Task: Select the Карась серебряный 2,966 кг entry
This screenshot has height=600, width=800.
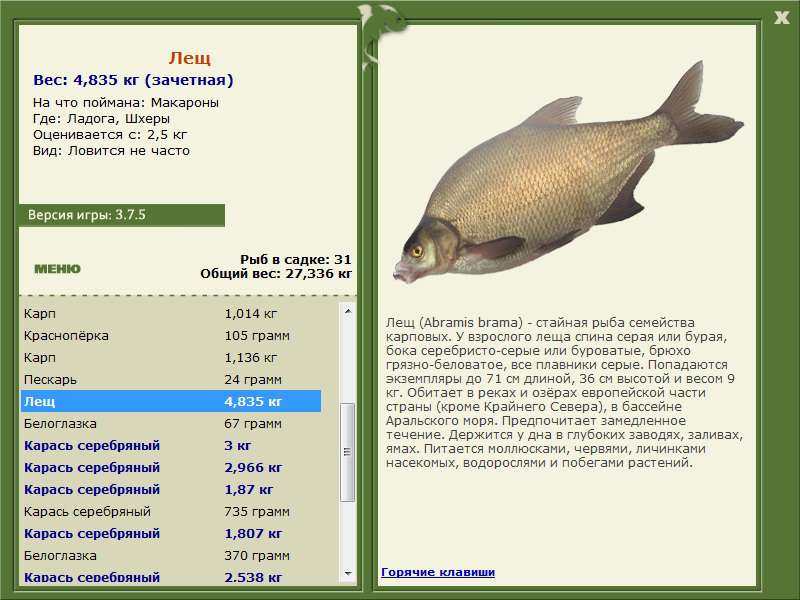Action: 171,467
